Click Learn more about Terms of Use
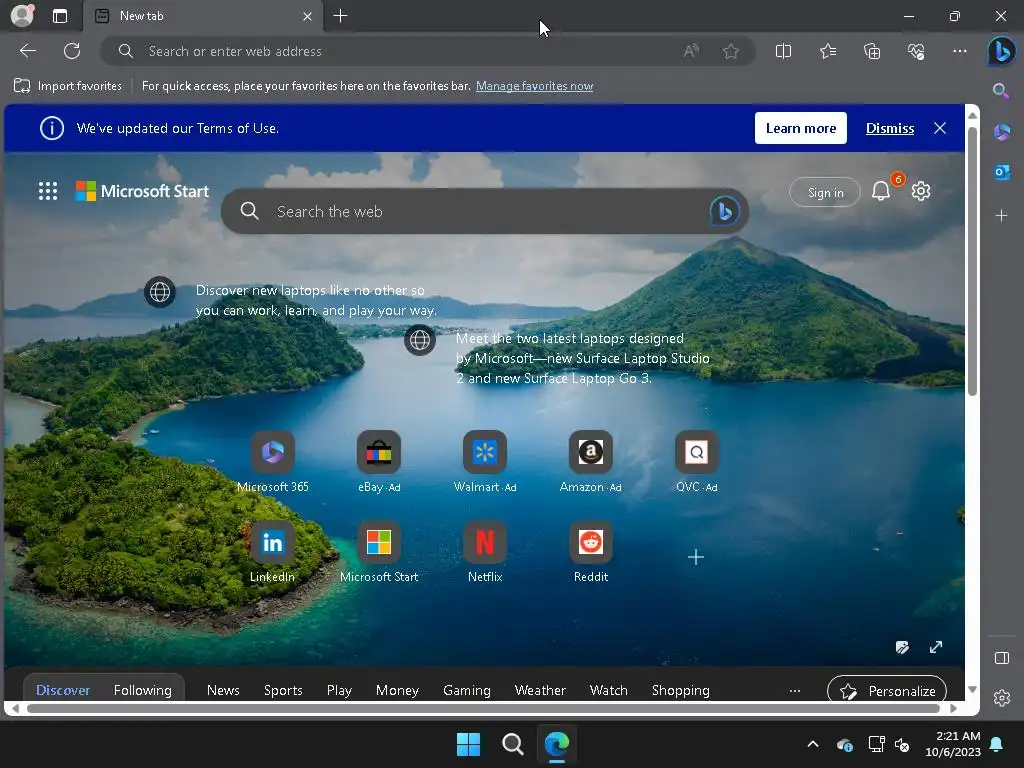 (801, 128)
